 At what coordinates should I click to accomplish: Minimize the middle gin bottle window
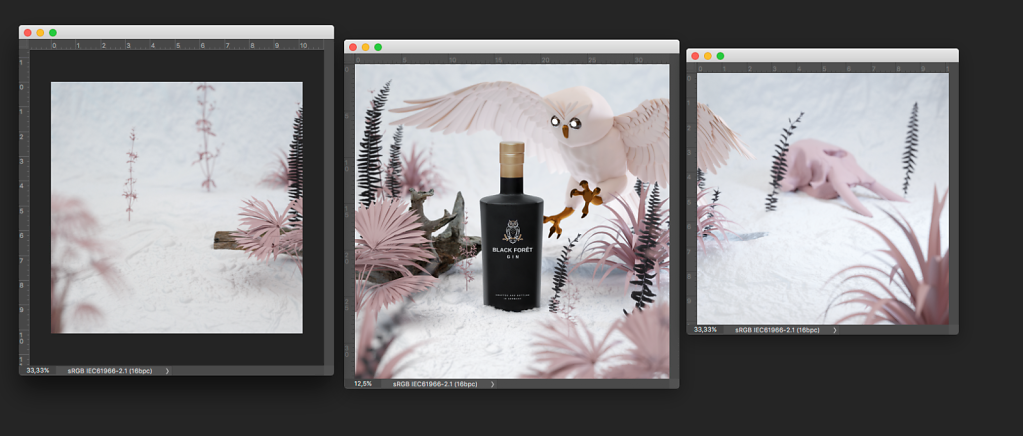[365, 47]
